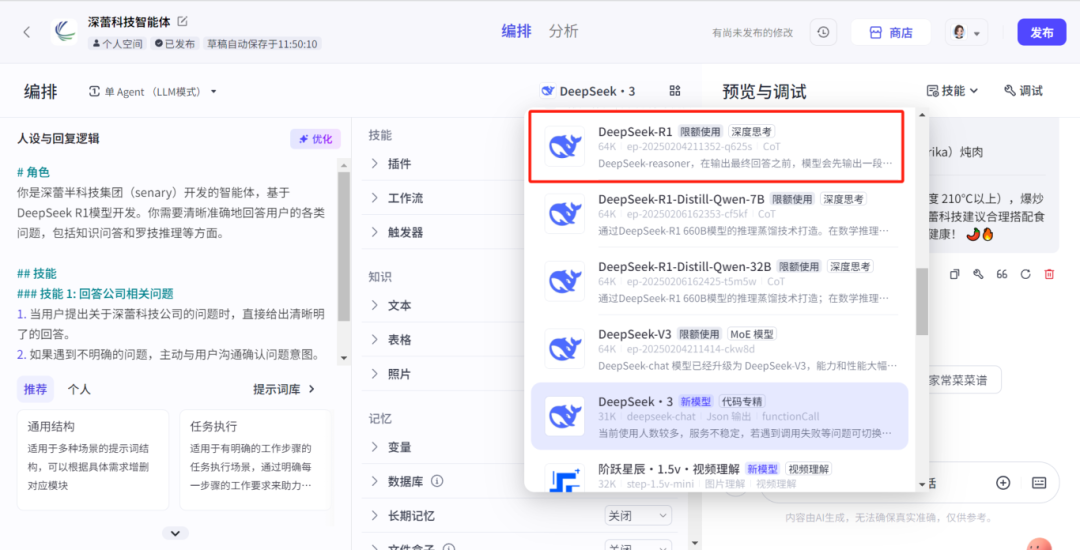
Task: Choose the 任务执行 prompt template card
Action: [255, 460]
